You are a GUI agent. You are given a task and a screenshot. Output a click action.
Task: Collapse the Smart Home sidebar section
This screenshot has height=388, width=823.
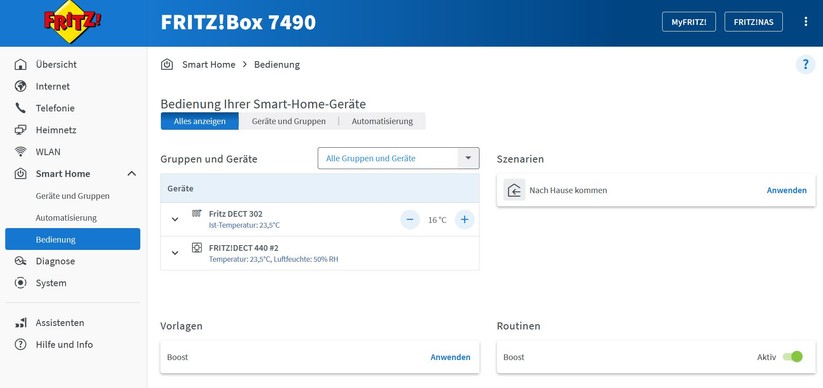coord(132,174)
